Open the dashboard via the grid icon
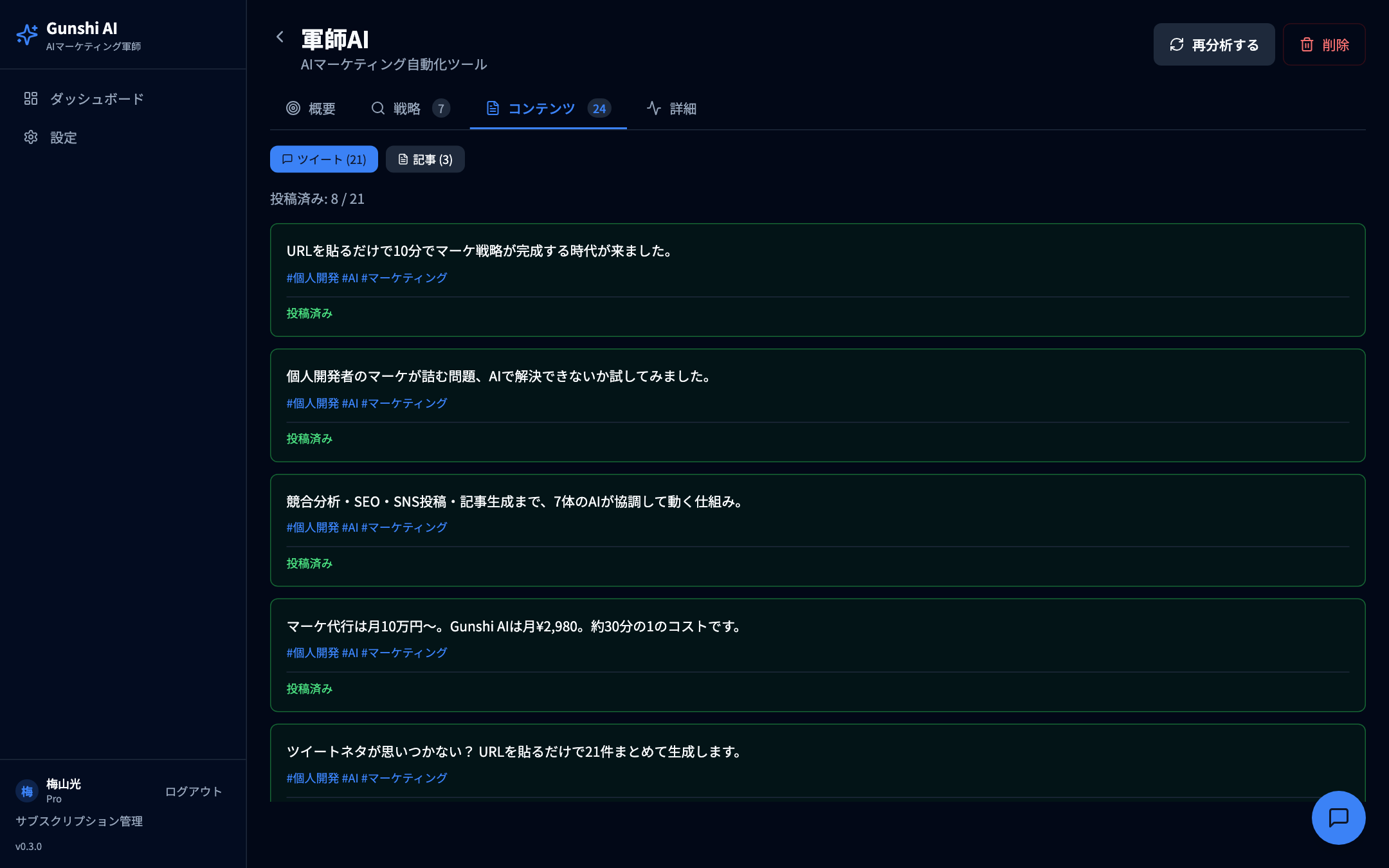This screenshot has width=1389, height=868. (30, 98)
